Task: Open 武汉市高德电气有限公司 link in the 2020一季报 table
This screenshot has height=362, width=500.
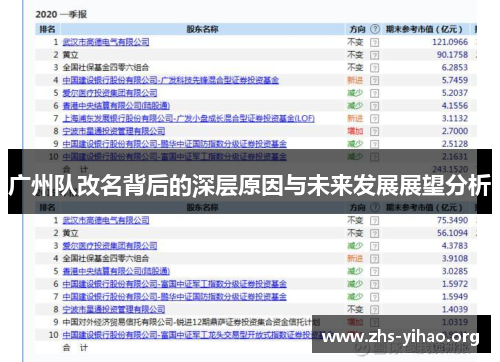Action: (x=106, y=42)
